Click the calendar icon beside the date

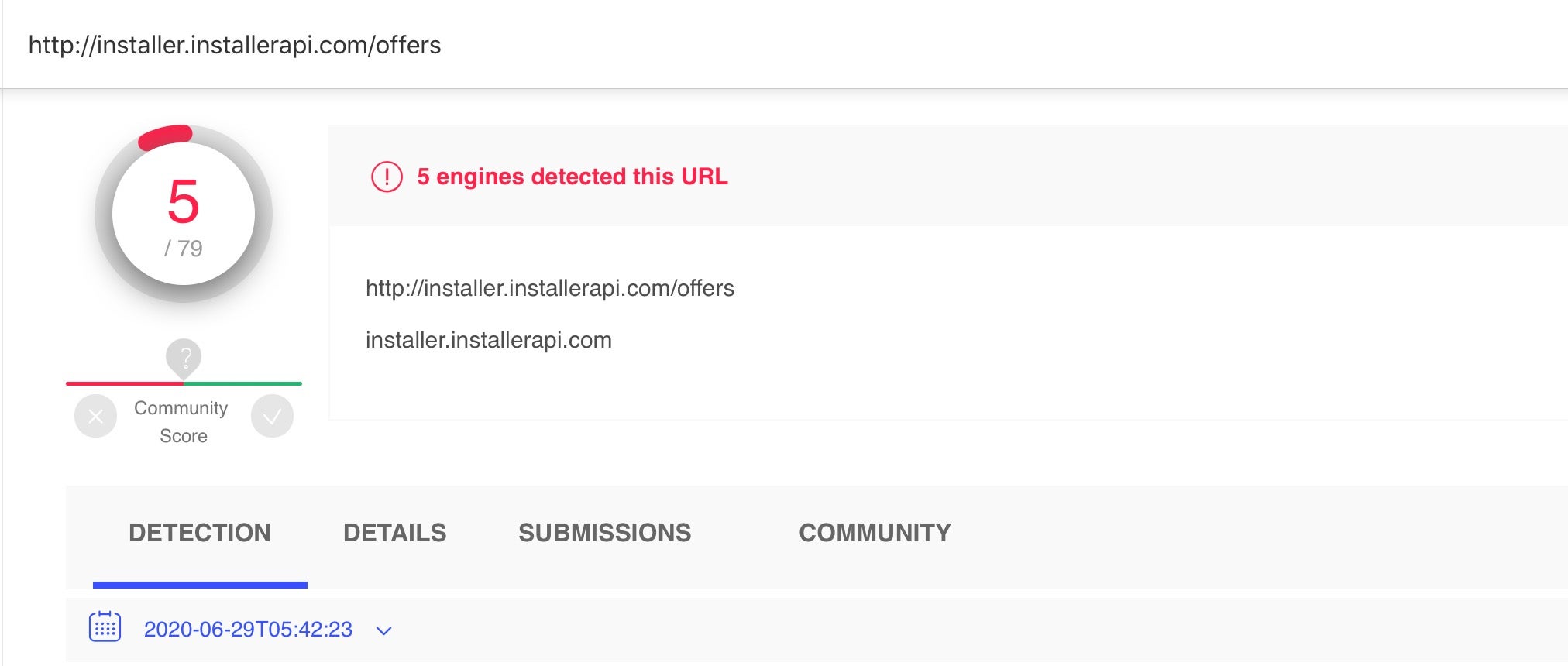click(x=105, y=627)
